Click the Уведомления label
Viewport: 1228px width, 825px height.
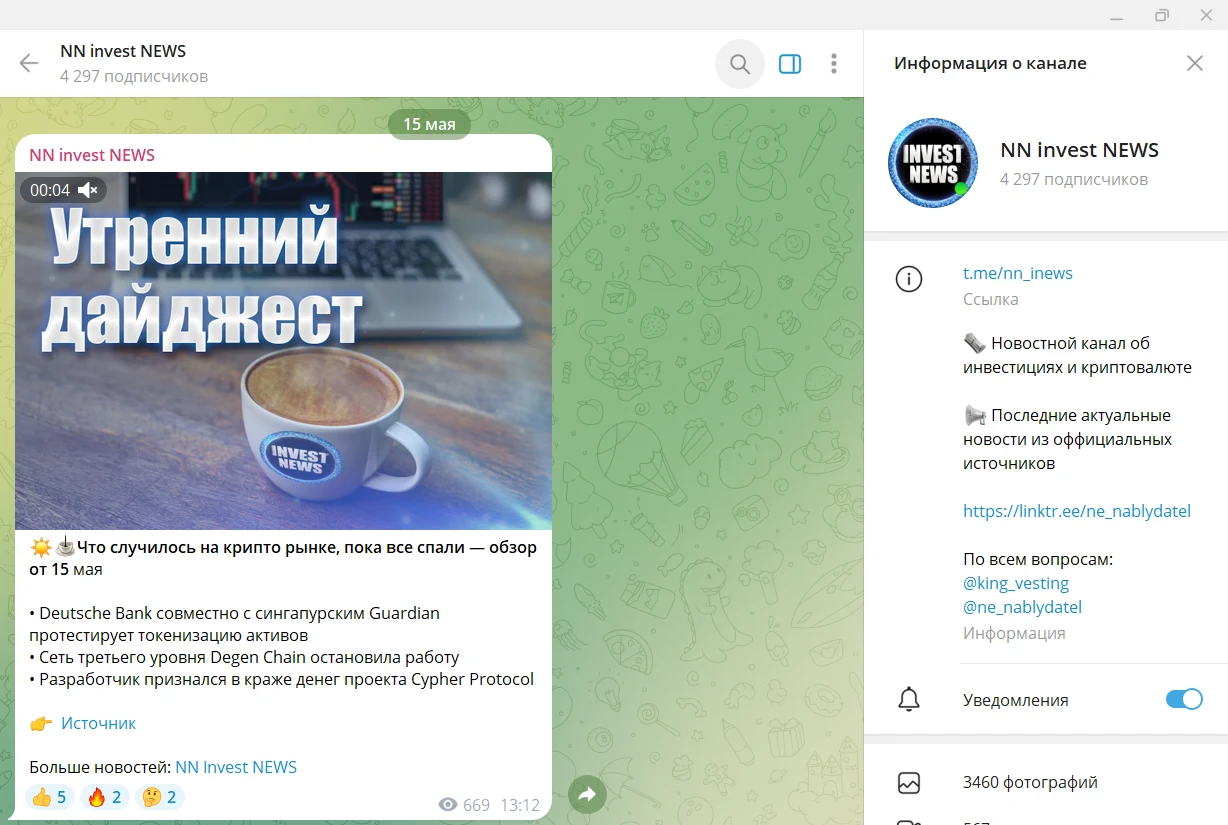(1016, 700)
